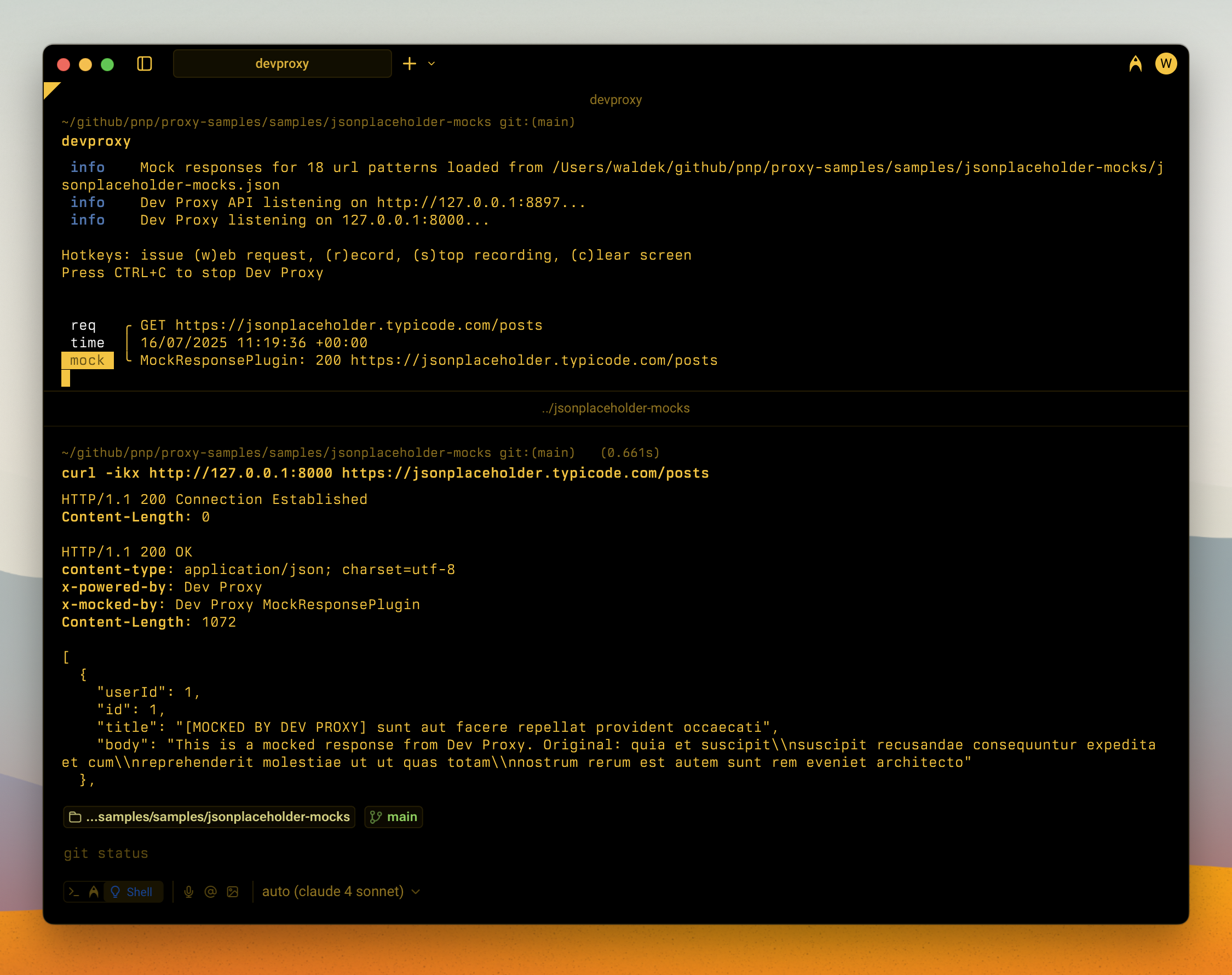Screen dimensions: 1232x975
Task: Click the folder icon on the path pill
Action: (x=76, y=817)
